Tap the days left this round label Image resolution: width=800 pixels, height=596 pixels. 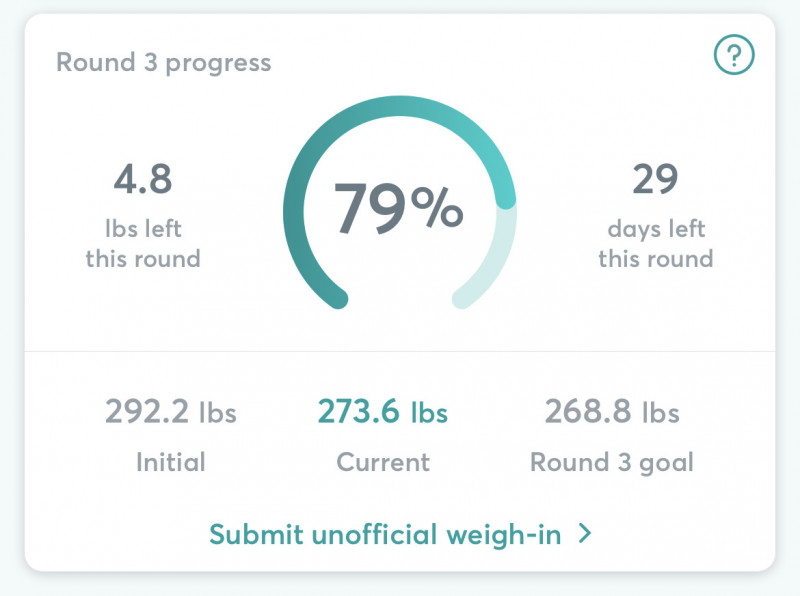pos(656,244)
